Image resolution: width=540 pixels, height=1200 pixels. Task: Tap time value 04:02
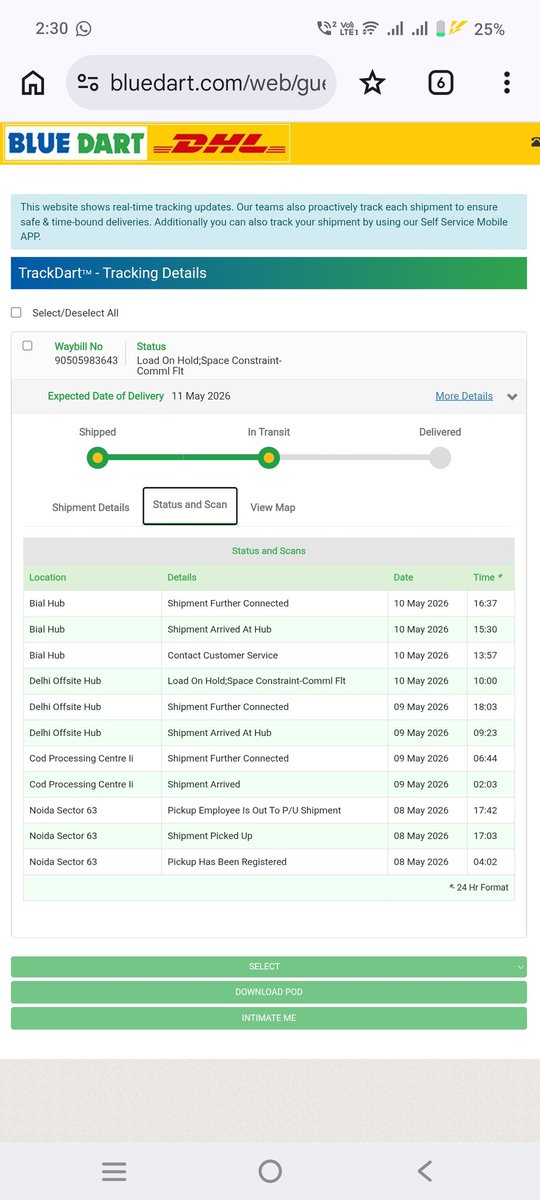[486, 862]
